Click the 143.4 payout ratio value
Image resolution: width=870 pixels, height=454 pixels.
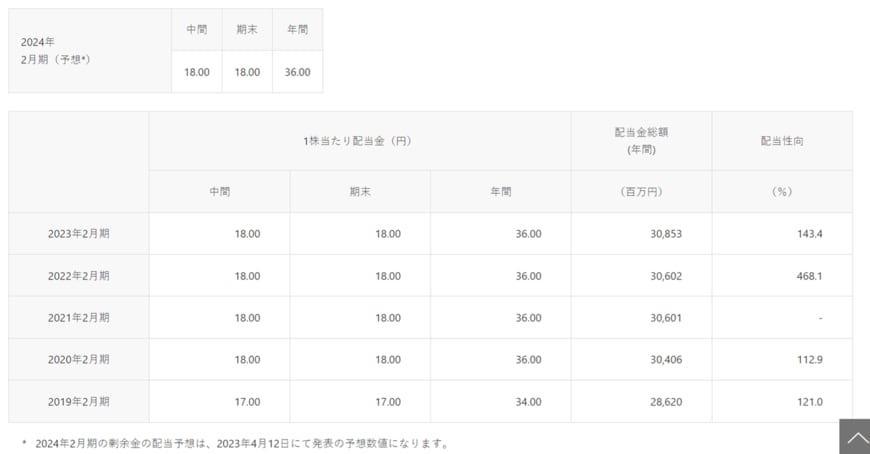806,234
